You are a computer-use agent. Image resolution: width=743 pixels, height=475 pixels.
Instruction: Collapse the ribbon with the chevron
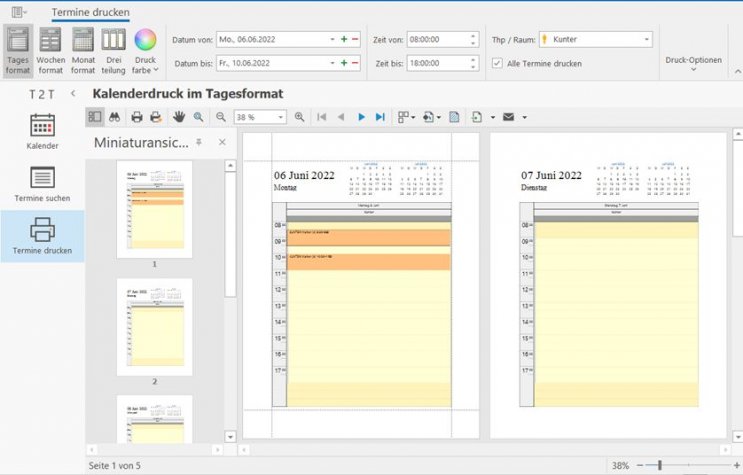pos(737,71)
